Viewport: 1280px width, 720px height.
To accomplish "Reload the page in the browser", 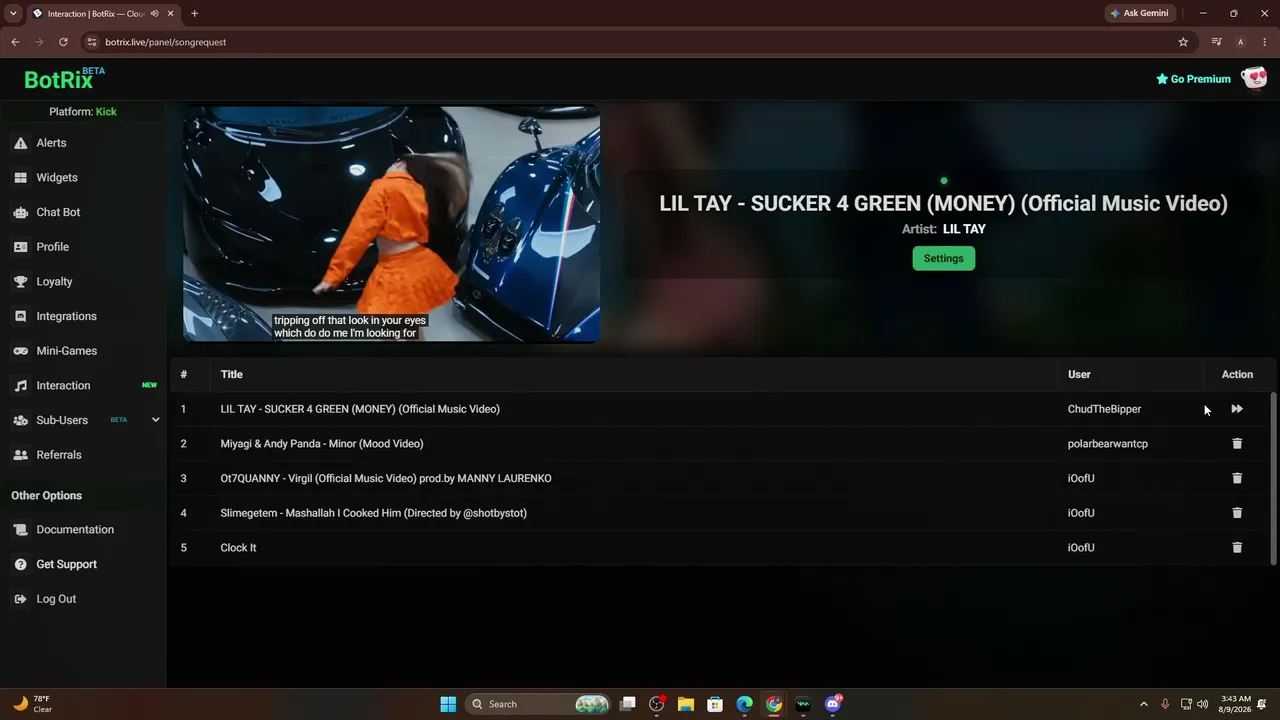I will click(x=63, y=42).
